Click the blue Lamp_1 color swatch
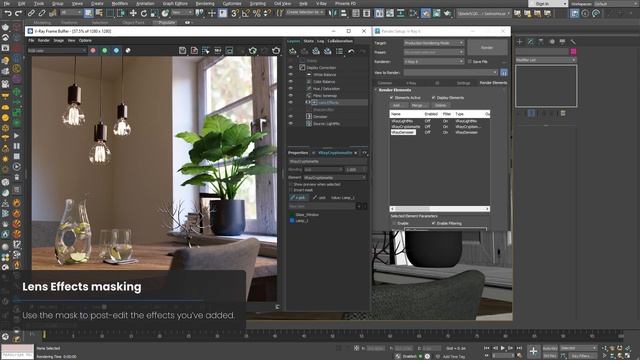640x360 pixels. pos(292,220)
